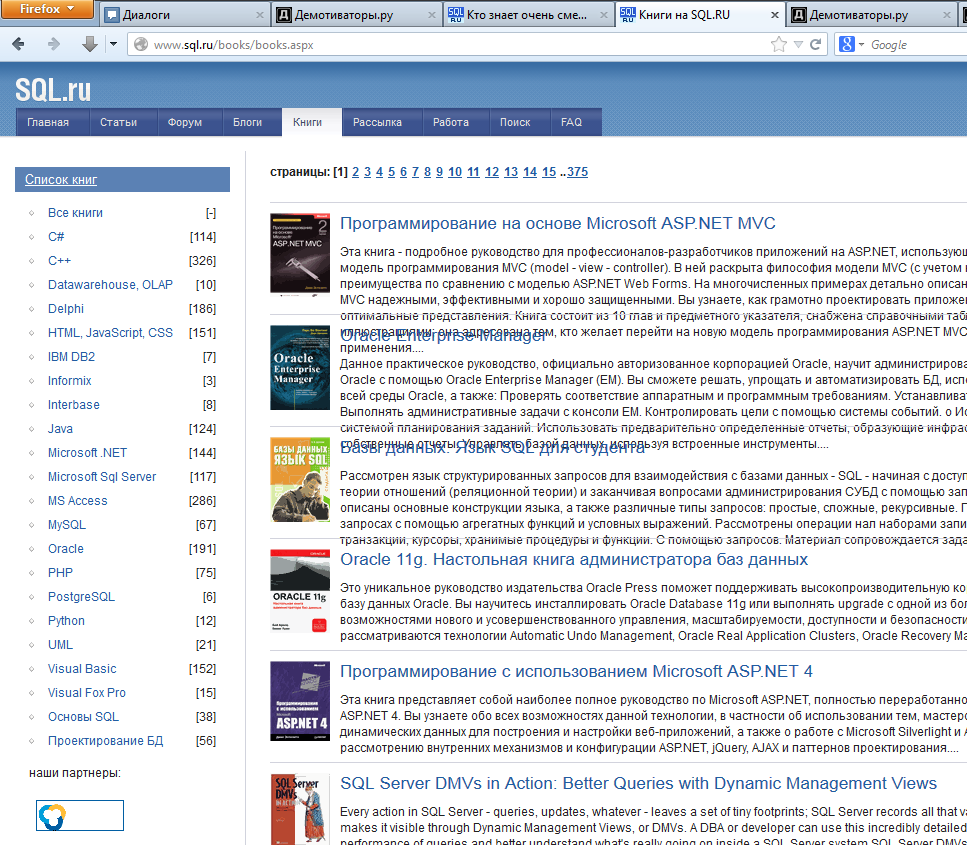Open title Программирование на основе Microsoft ASP.NET MVC
The width and height of the screenshot is (967, 845).
pos(558,223)
